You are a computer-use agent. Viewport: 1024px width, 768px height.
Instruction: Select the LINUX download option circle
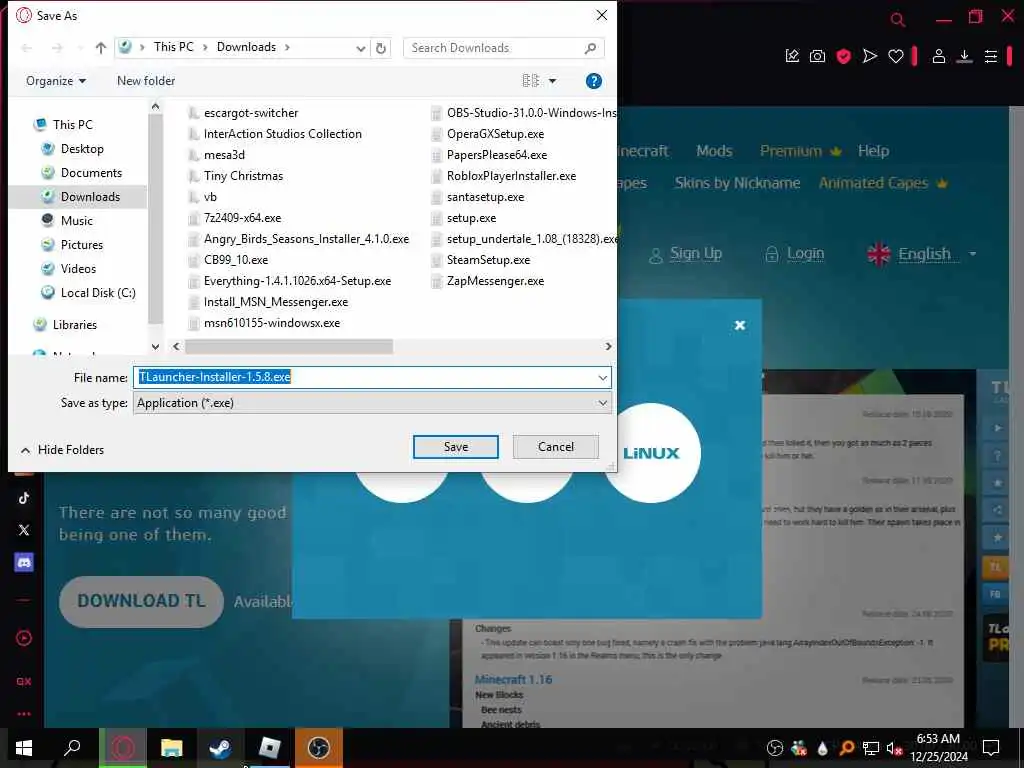click(x=651, y=453)
